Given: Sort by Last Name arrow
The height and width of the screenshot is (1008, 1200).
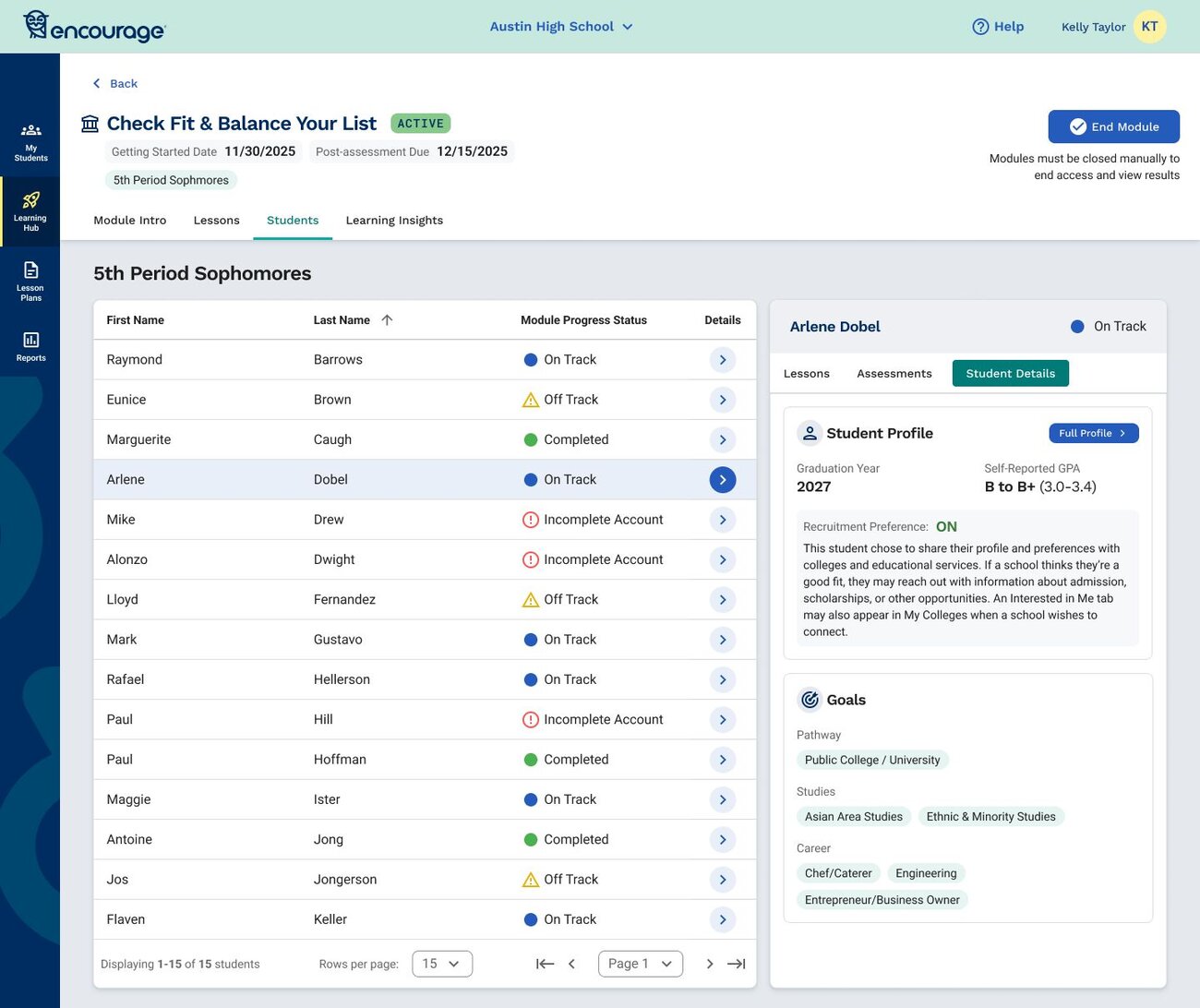Looking at the screenshot, I should (x=387, y=320).
